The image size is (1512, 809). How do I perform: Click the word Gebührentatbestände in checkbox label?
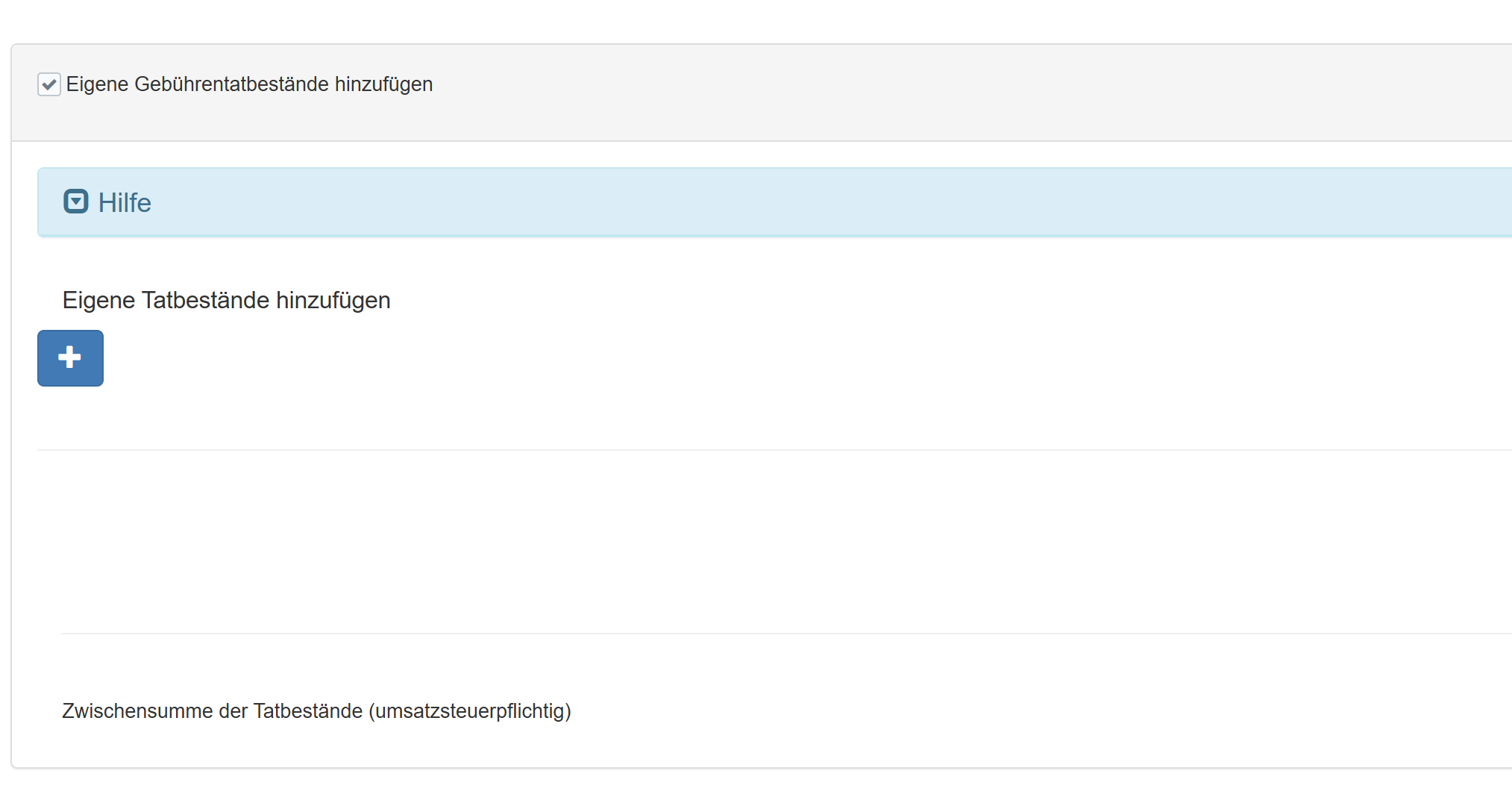[231, 84]
